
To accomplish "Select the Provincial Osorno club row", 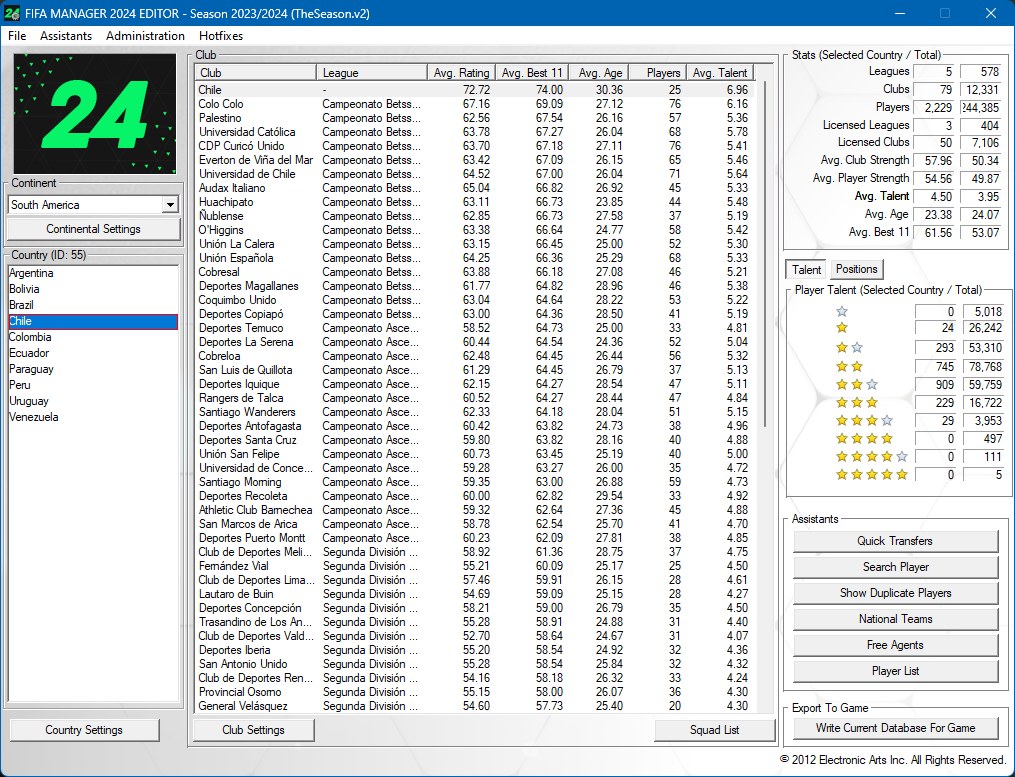I will pyautogui.click(x=474, y=692).
